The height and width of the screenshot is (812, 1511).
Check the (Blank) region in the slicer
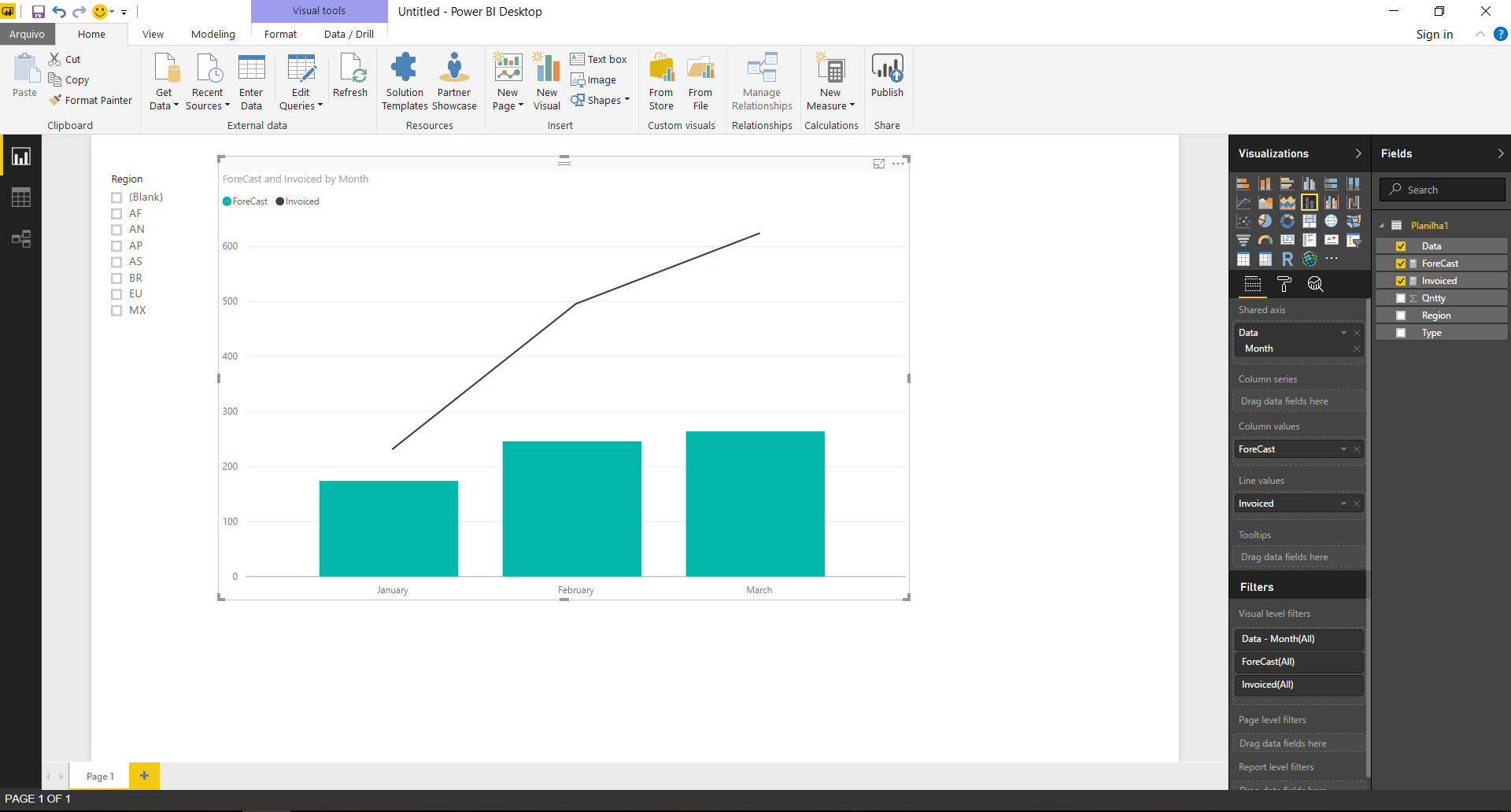tap(116, 197)
